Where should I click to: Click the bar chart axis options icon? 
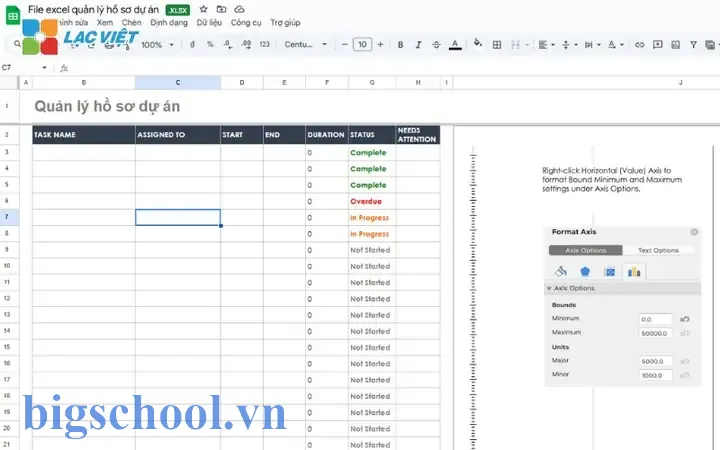634,272
